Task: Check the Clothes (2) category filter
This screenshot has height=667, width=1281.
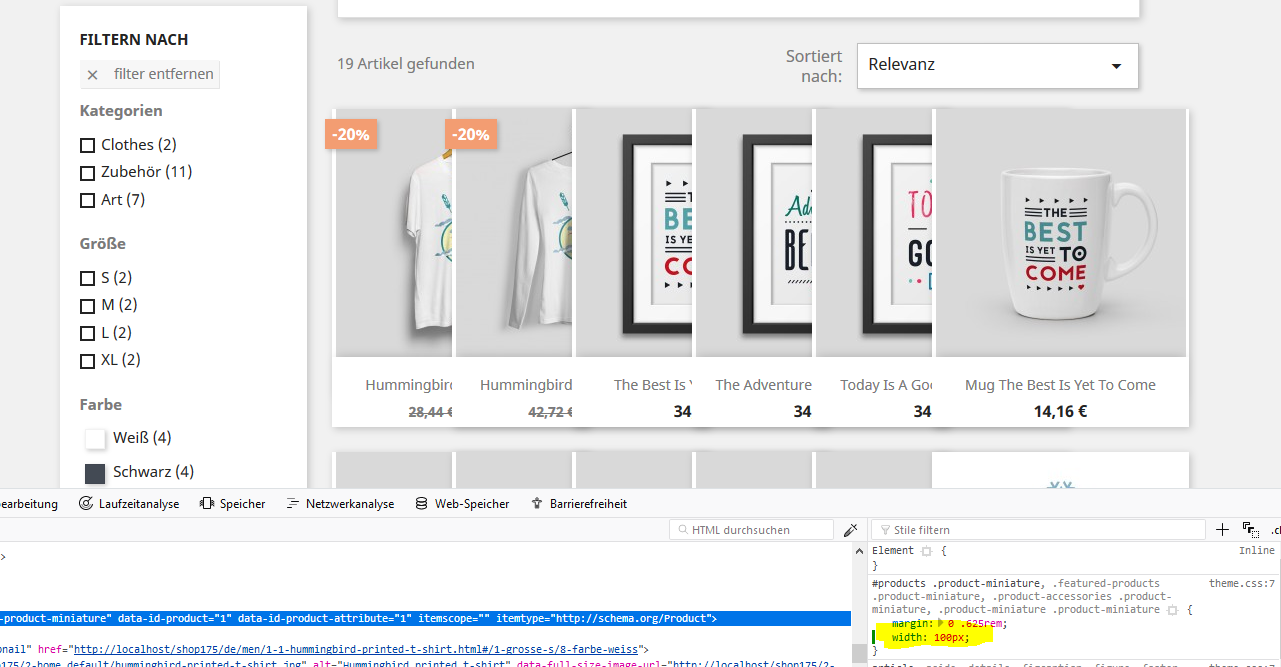Action: pyautogui.click(x=87, y=145)
